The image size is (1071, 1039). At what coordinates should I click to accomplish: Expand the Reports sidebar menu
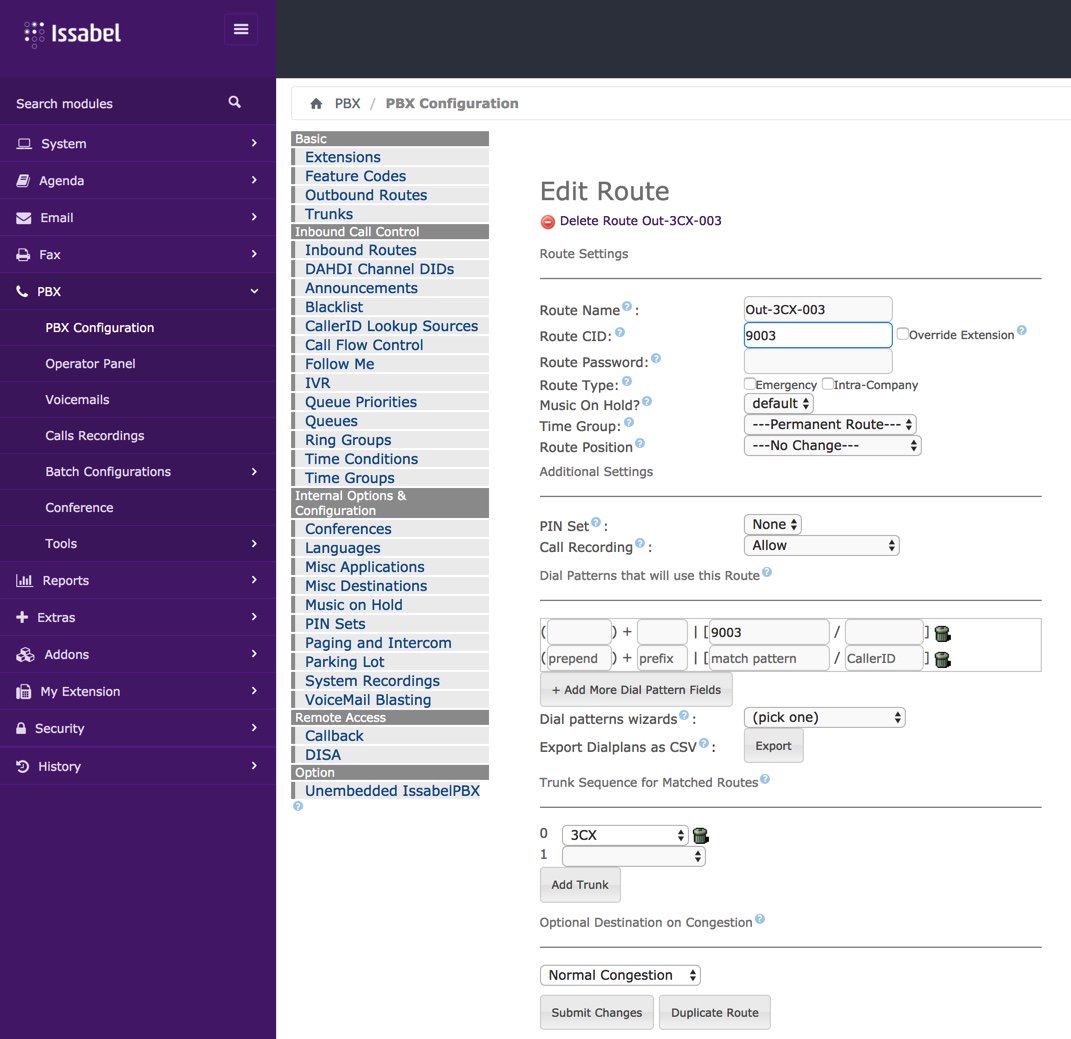click(x=137, y=581)
